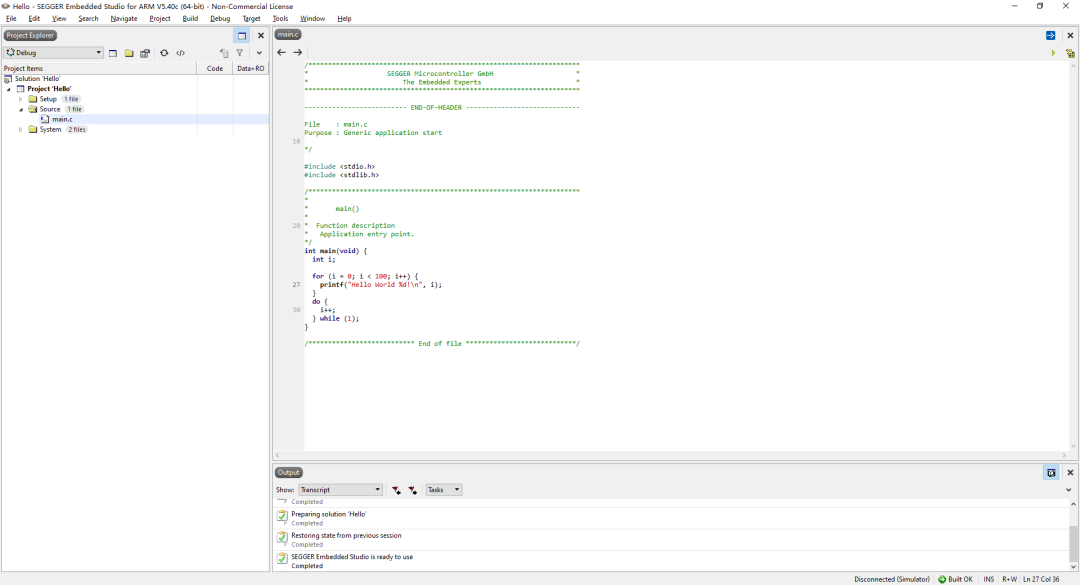Click the Project Explorer panel title
Viewport: 1080px width, 585px height.
[30, 35]
